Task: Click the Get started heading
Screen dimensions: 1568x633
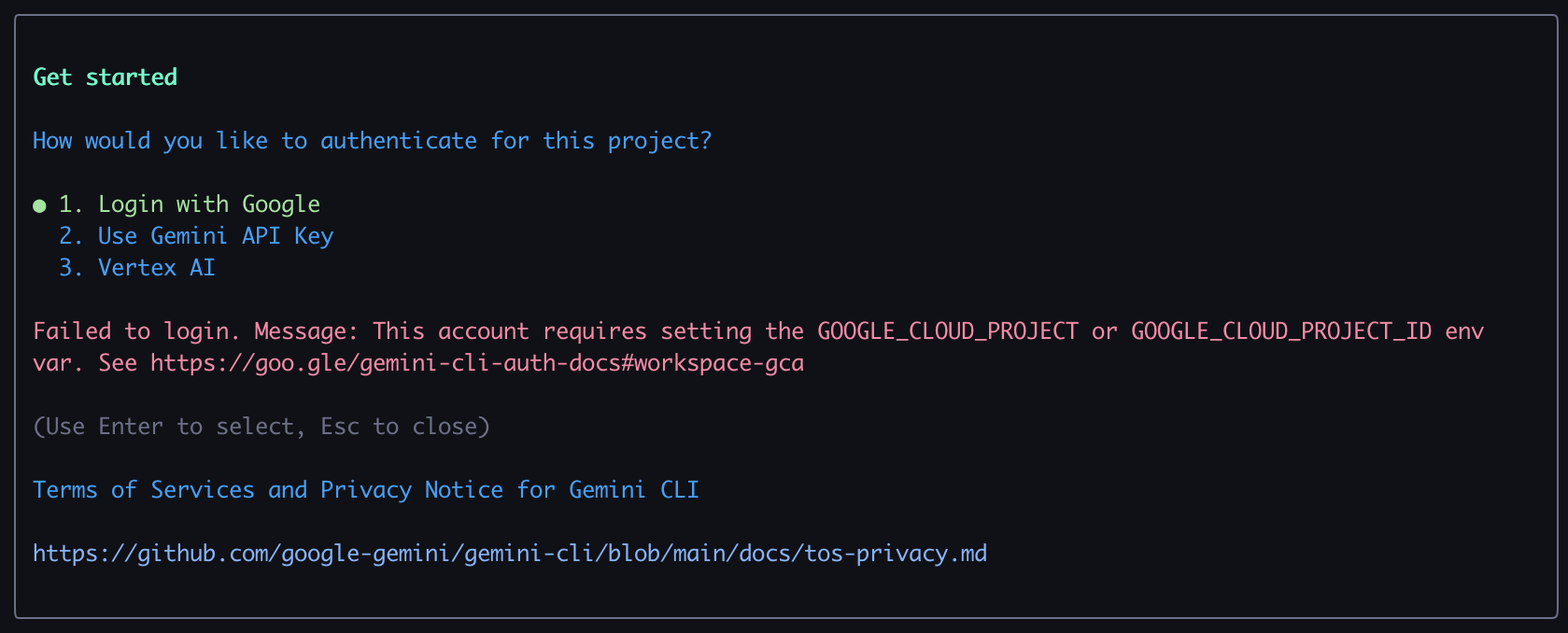Action: tap(105, 77)
